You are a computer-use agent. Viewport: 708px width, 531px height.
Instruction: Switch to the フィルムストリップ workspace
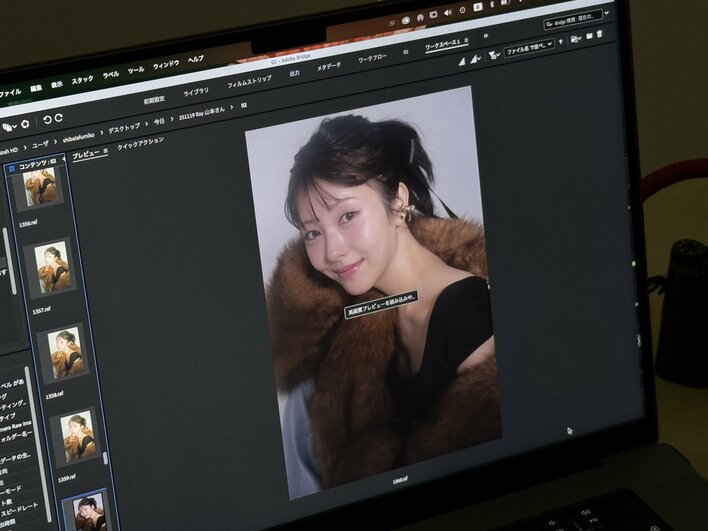[x=249, y=83]
